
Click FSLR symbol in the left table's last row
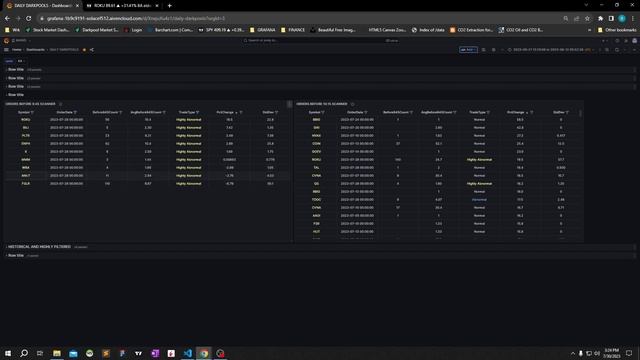click(x=26, y=184)
